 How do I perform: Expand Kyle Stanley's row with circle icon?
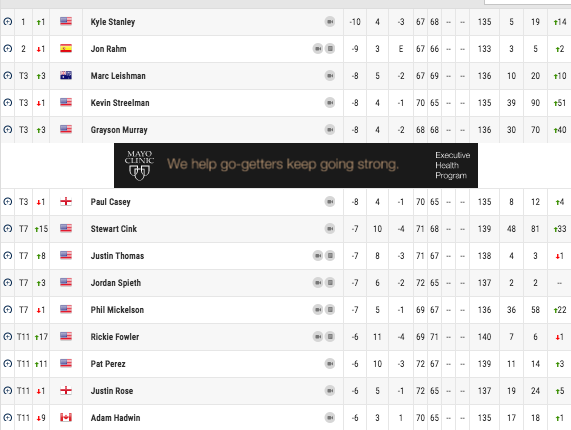tap(8, 22)
